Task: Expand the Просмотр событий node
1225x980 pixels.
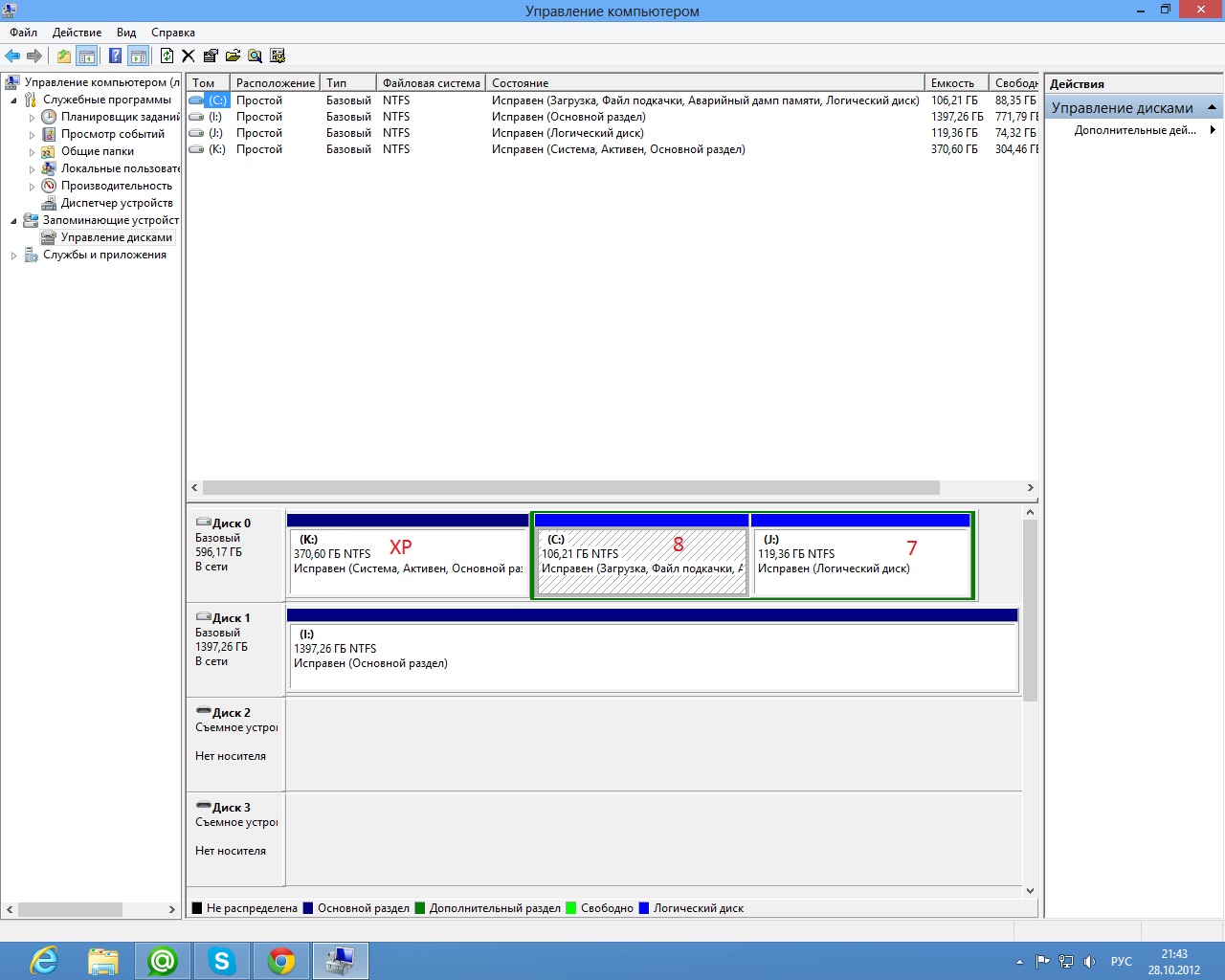Action: tap(32, 135)
